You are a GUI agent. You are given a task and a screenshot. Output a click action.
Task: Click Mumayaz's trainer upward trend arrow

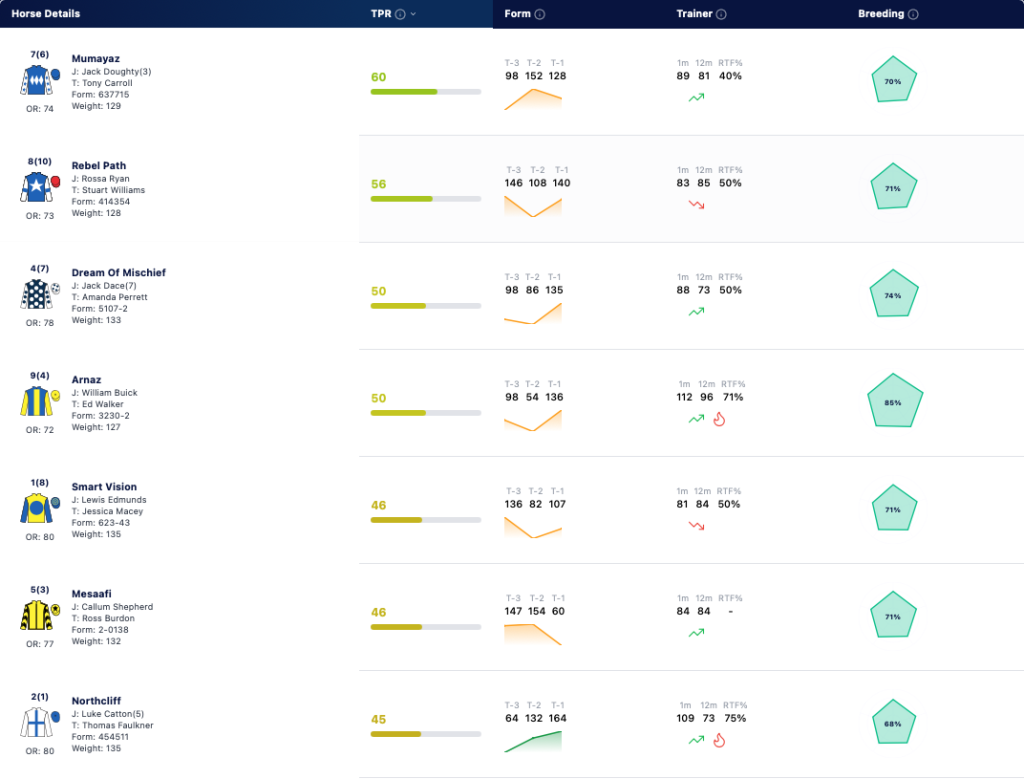(696, 98)
